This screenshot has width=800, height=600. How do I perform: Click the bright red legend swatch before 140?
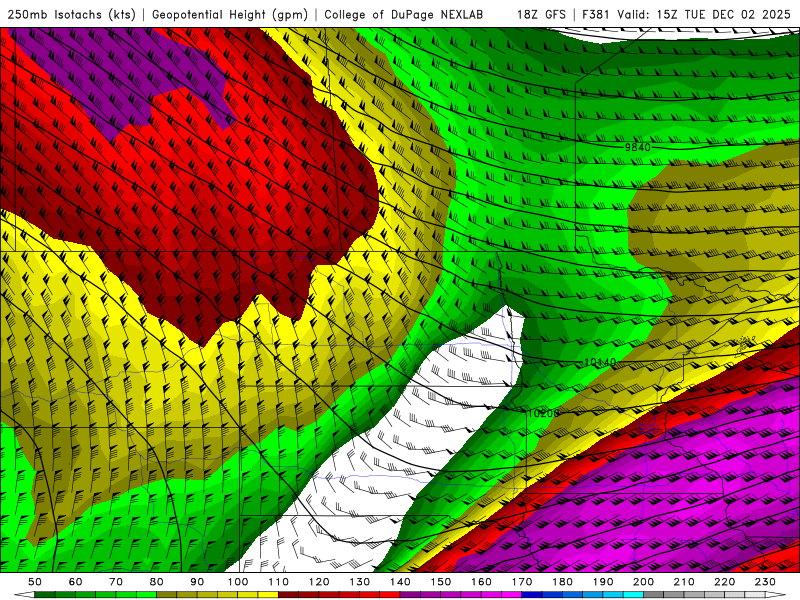pos(390,595)
